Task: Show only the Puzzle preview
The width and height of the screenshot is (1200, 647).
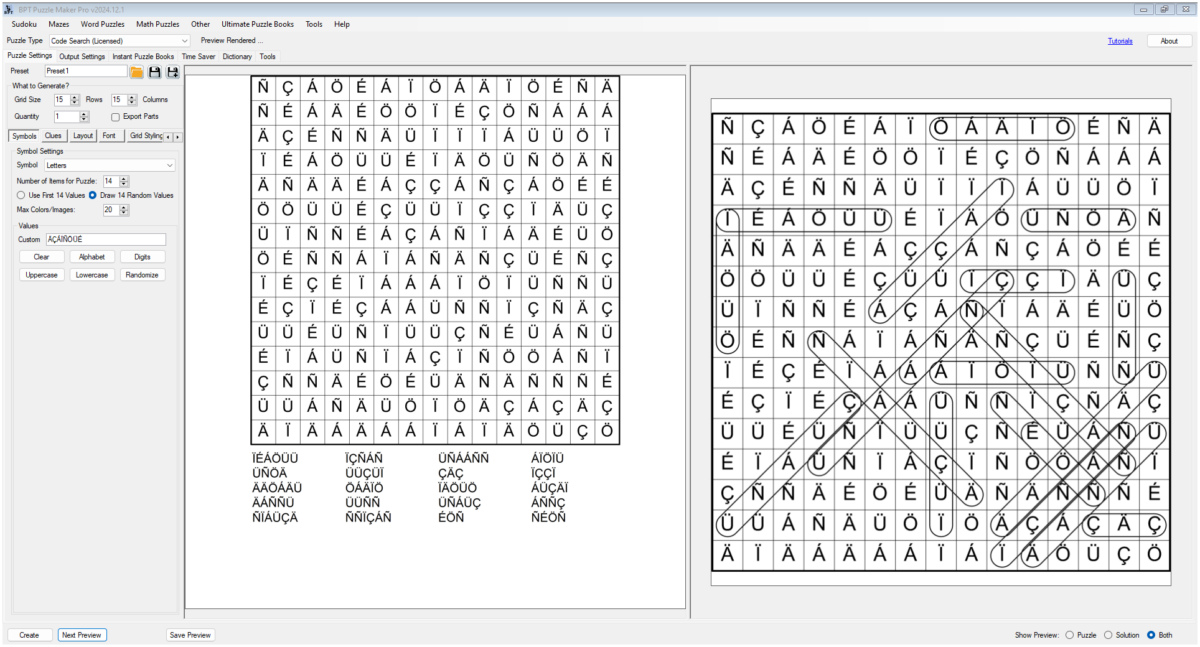Action: (1080, 635)
